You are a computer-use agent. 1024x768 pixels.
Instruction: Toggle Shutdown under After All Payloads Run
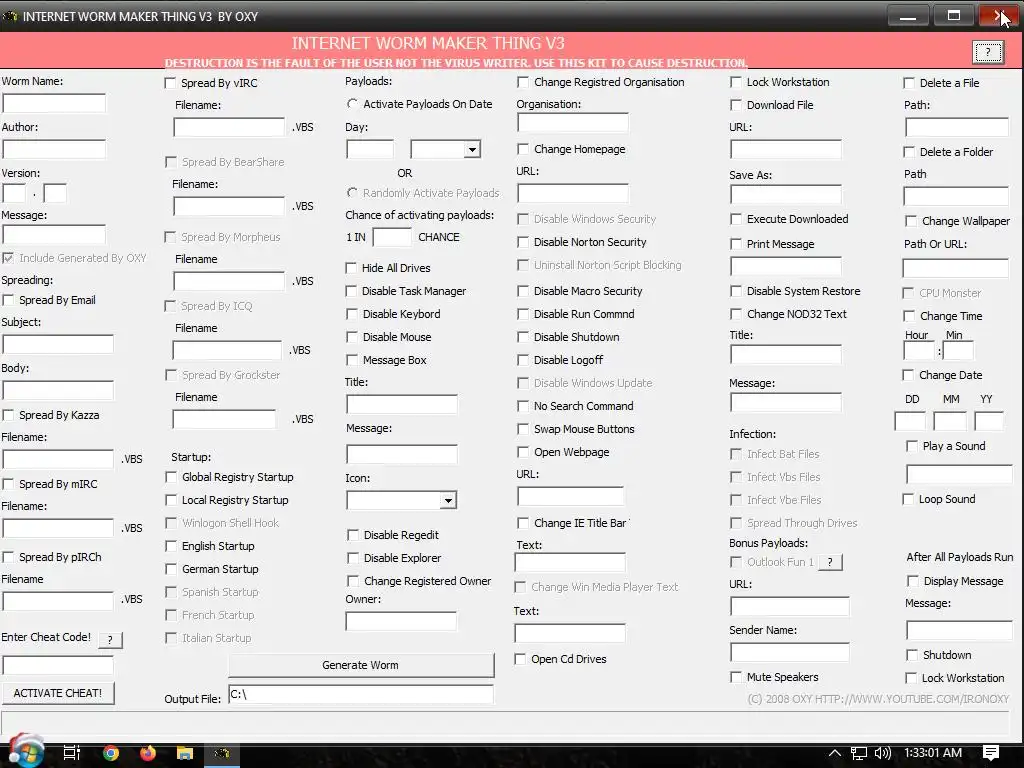coord(912,655)
